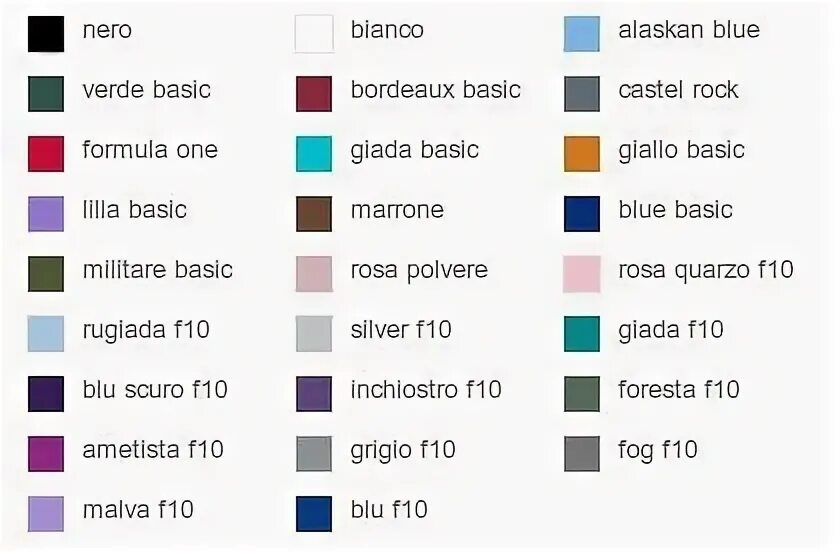Screen dimensions: 840x552
Task: Pick the marrone brown swatch
Action: coord(314,214)
